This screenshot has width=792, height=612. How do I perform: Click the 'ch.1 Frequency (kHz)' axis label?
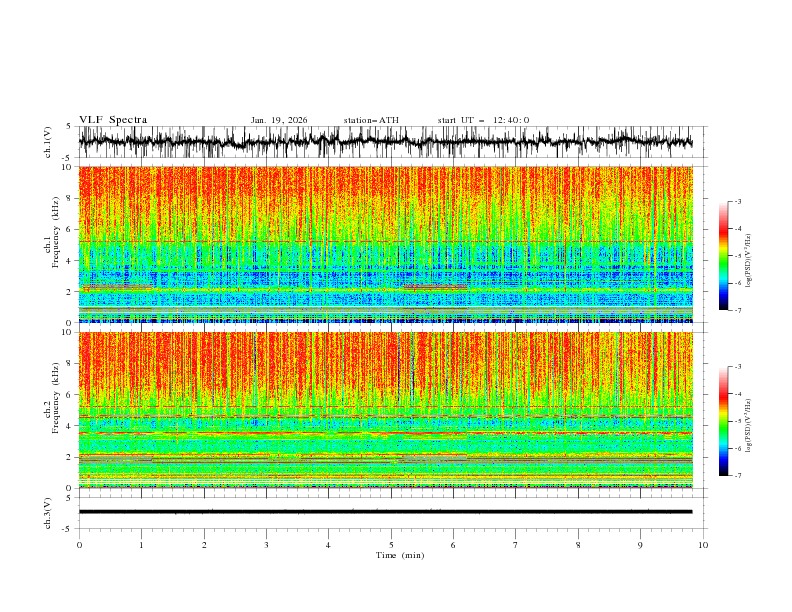52,233
